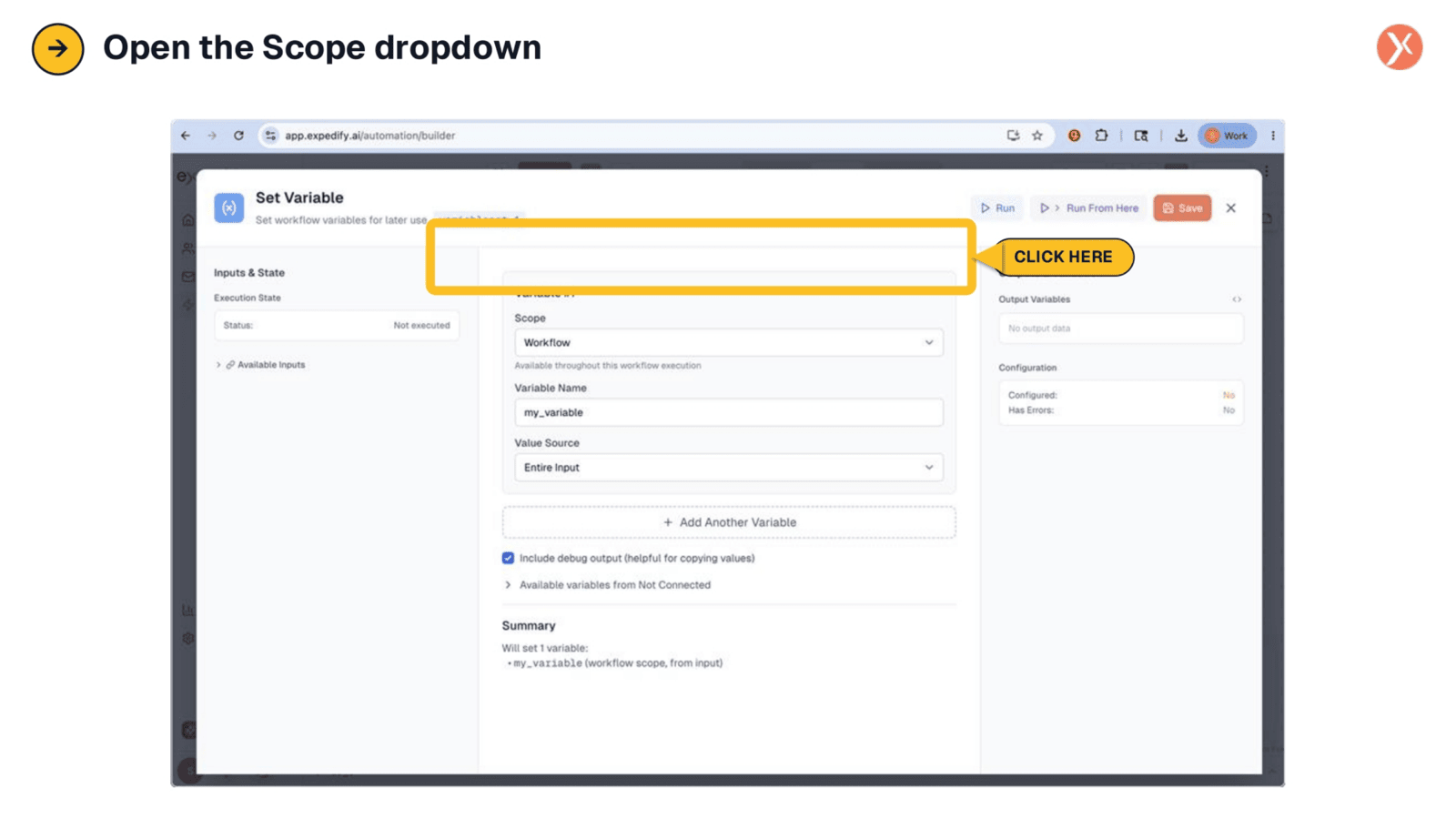This screenshot has width=1456, height=819.
Task: Reload the page with the refresh icon
Action: point(238,136)
